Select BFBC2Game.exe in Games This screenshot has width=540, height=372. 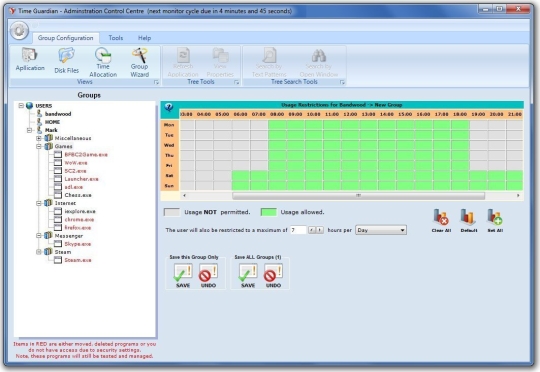click(x=86, y=155)
